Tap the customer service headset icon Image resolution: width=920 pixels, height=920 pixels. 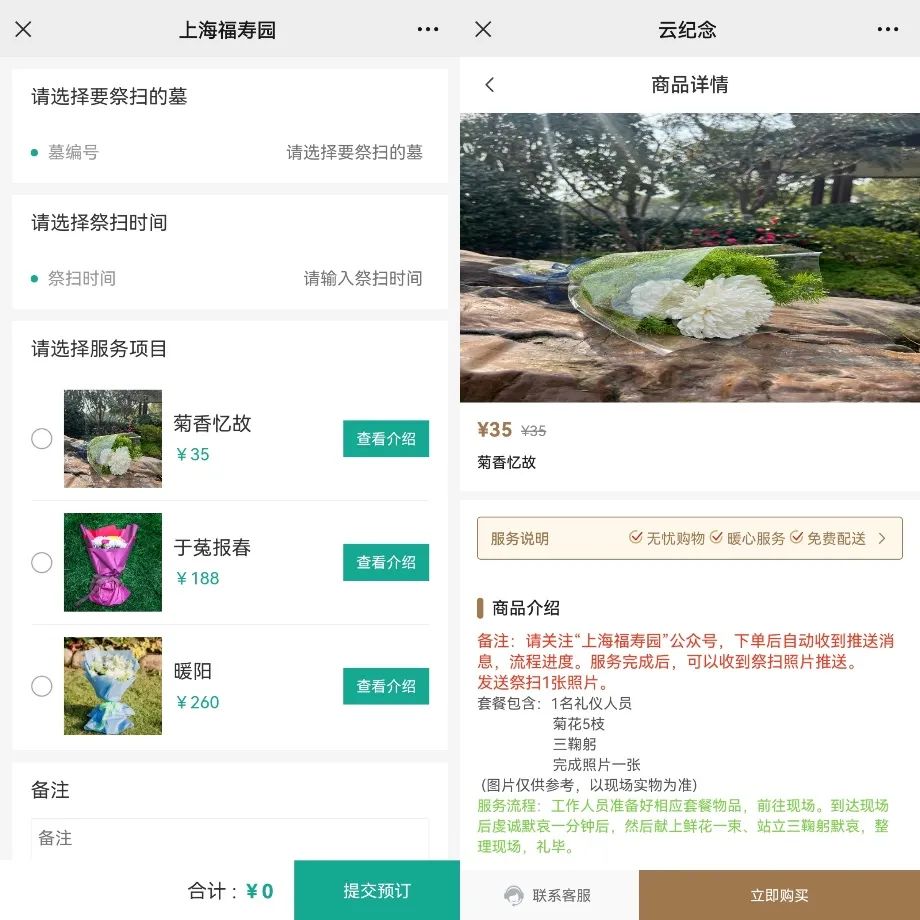tap(514, 895)
